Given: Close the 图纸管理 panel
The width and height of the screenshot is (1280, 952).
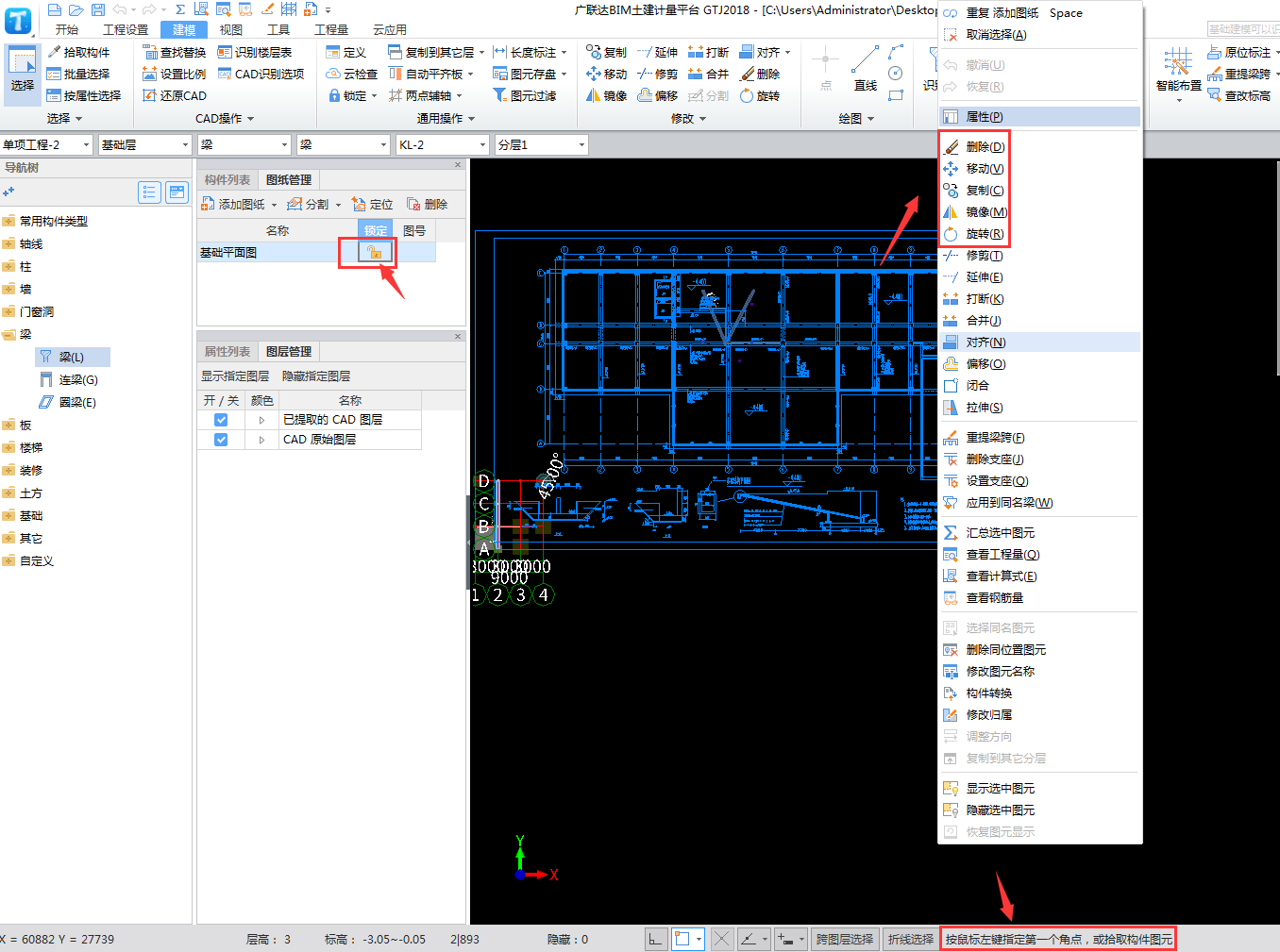Looking at the screenshot, I should 458,165.
